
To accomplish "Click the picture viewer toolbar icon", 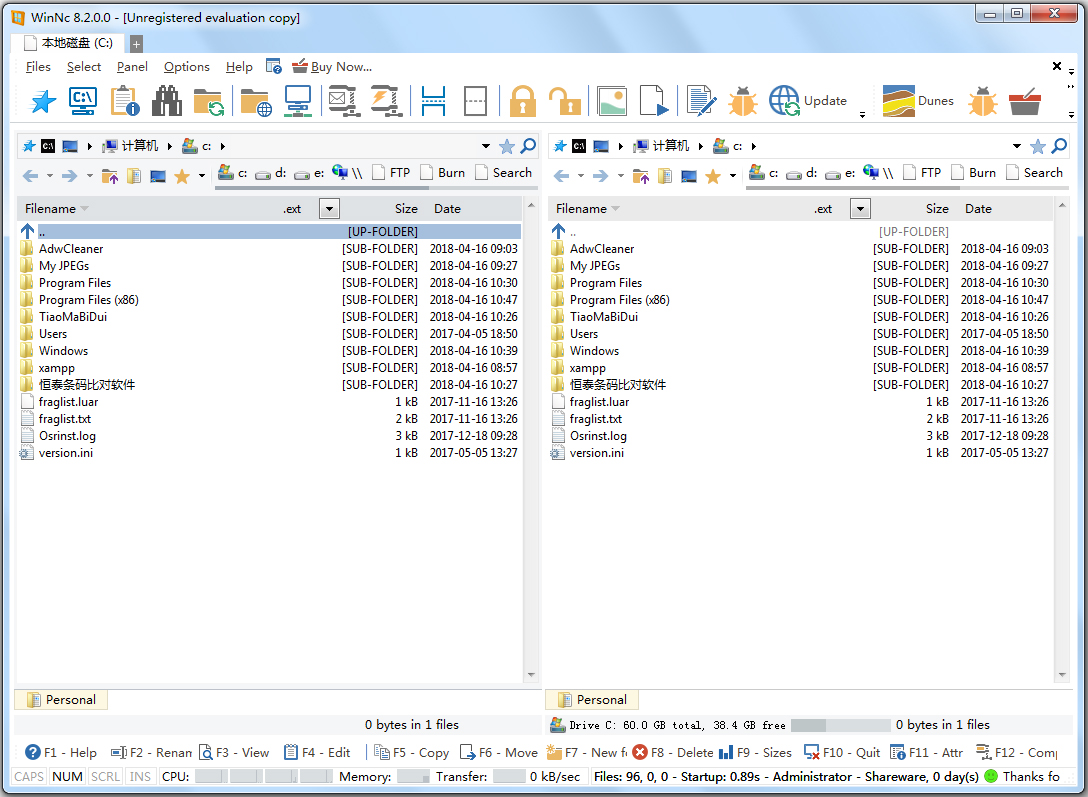I will click(x=612, y=101).
